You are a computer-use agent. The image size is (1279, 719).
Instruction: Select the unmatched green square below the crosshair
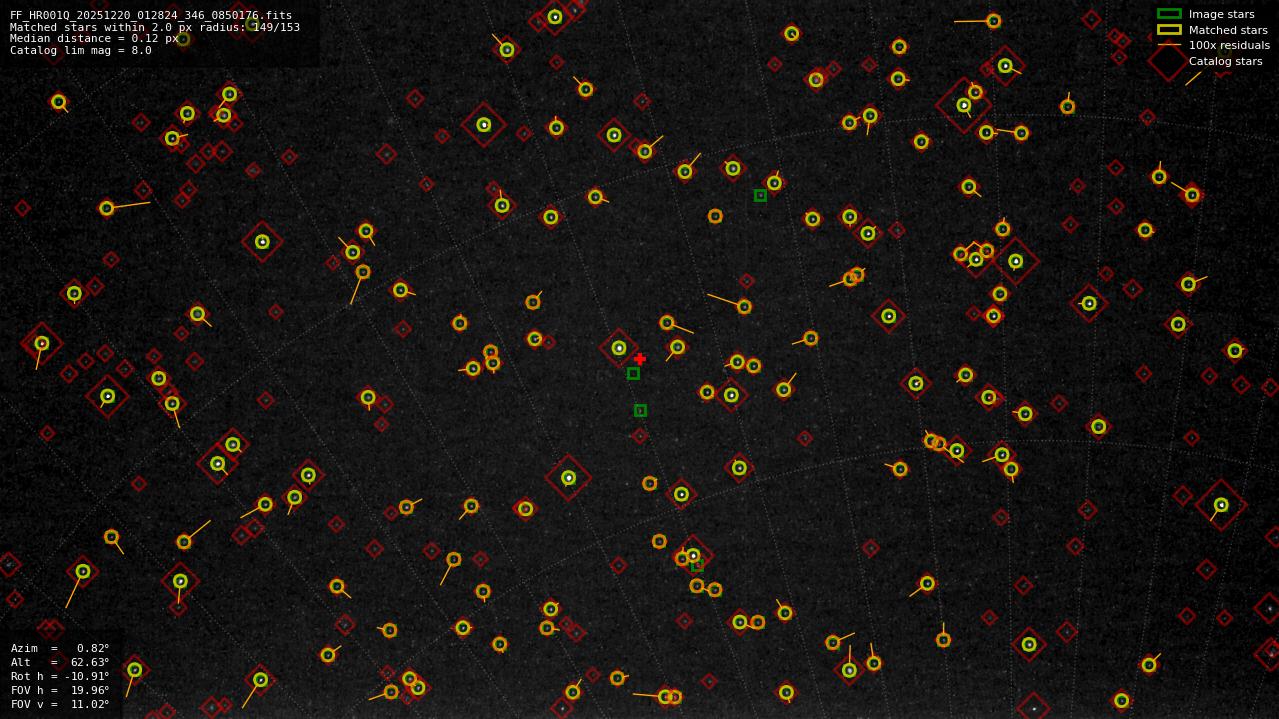[632, 374]
